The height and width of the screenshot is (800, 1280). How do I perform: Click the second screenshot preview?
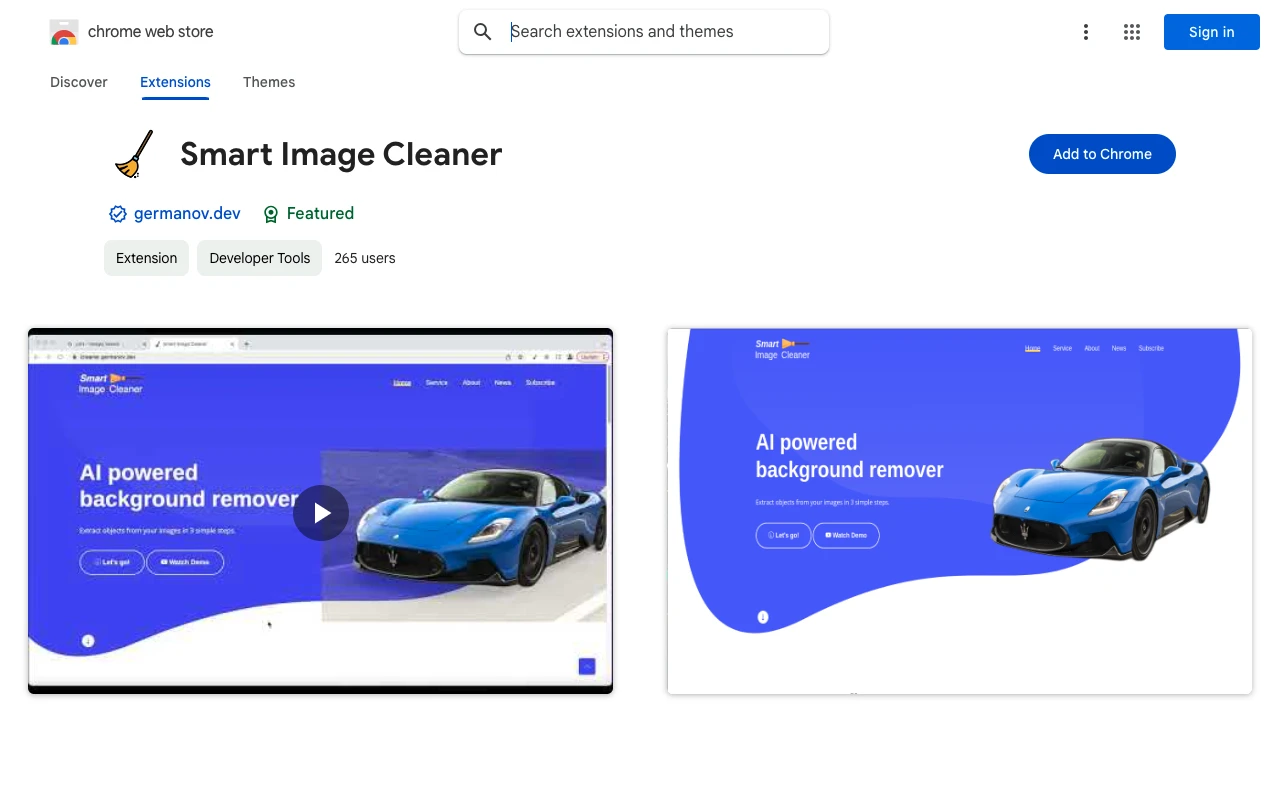[959, 510]
